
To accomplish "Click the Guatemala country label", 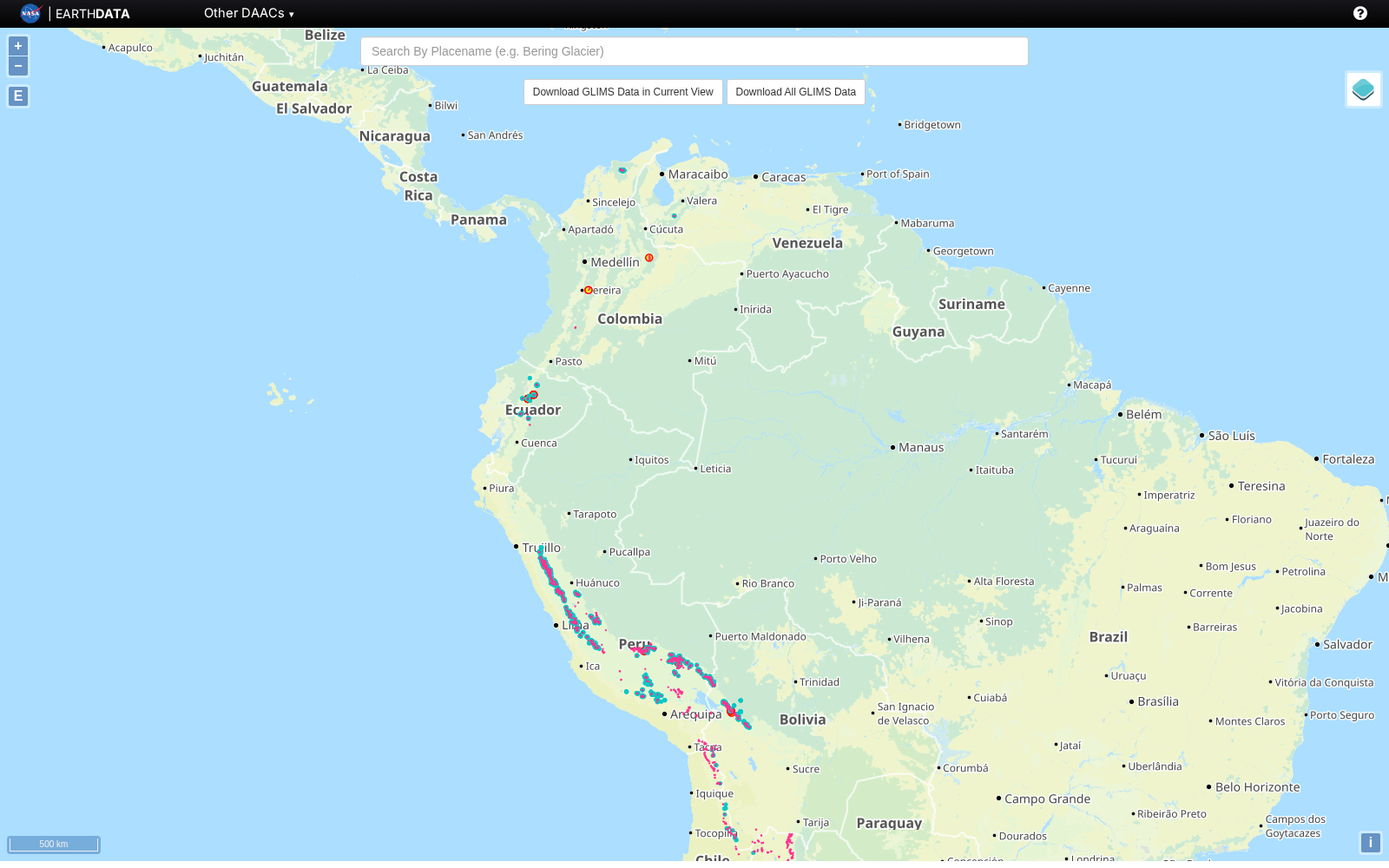I will click(290, 86).
